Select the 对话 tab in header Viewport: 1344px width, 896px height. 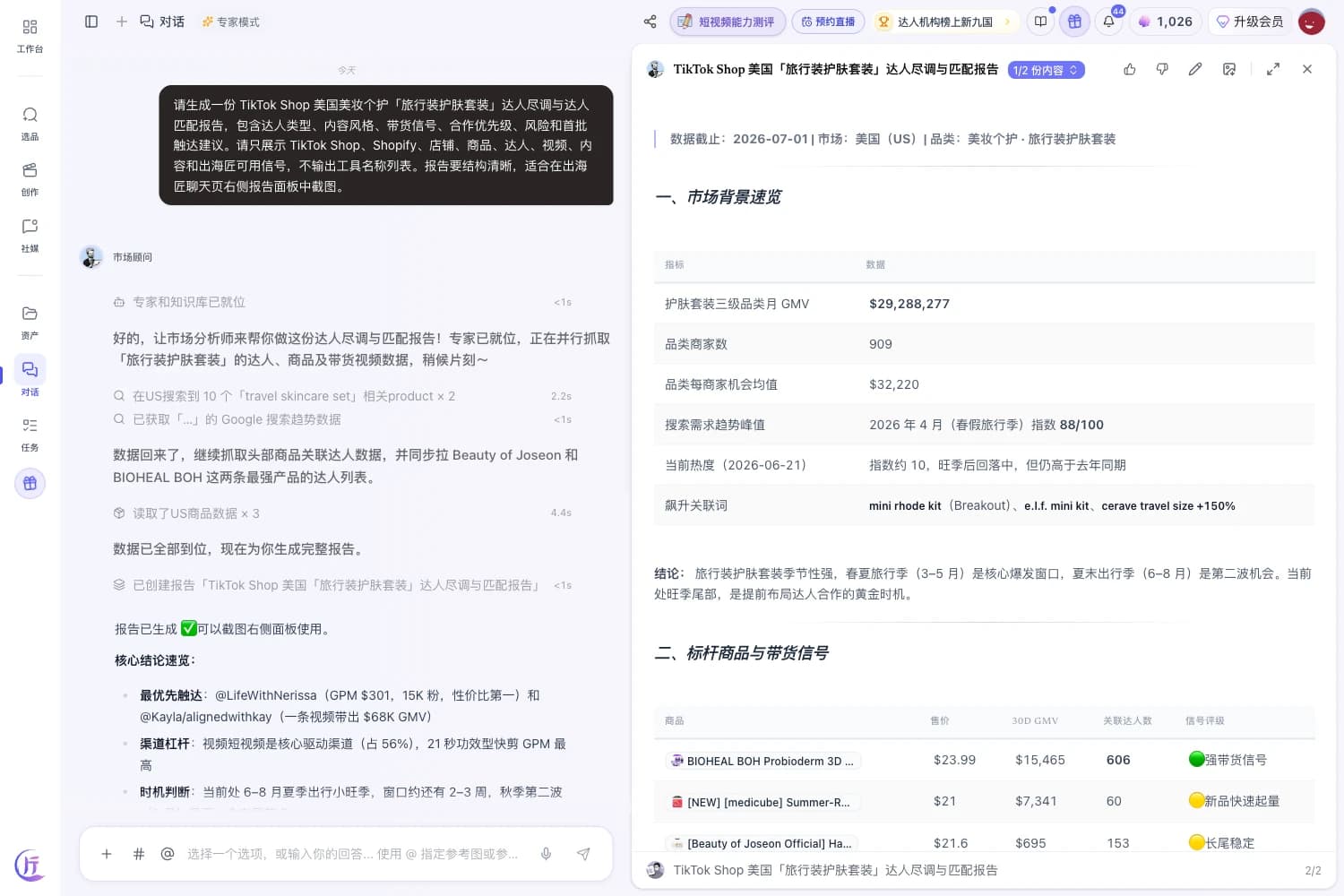pos(162,22)
